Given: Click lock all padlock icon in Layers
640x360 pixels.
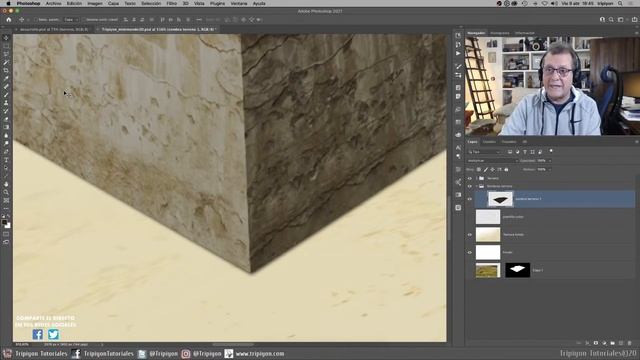Looking at the screenshot, I should 506,169.
